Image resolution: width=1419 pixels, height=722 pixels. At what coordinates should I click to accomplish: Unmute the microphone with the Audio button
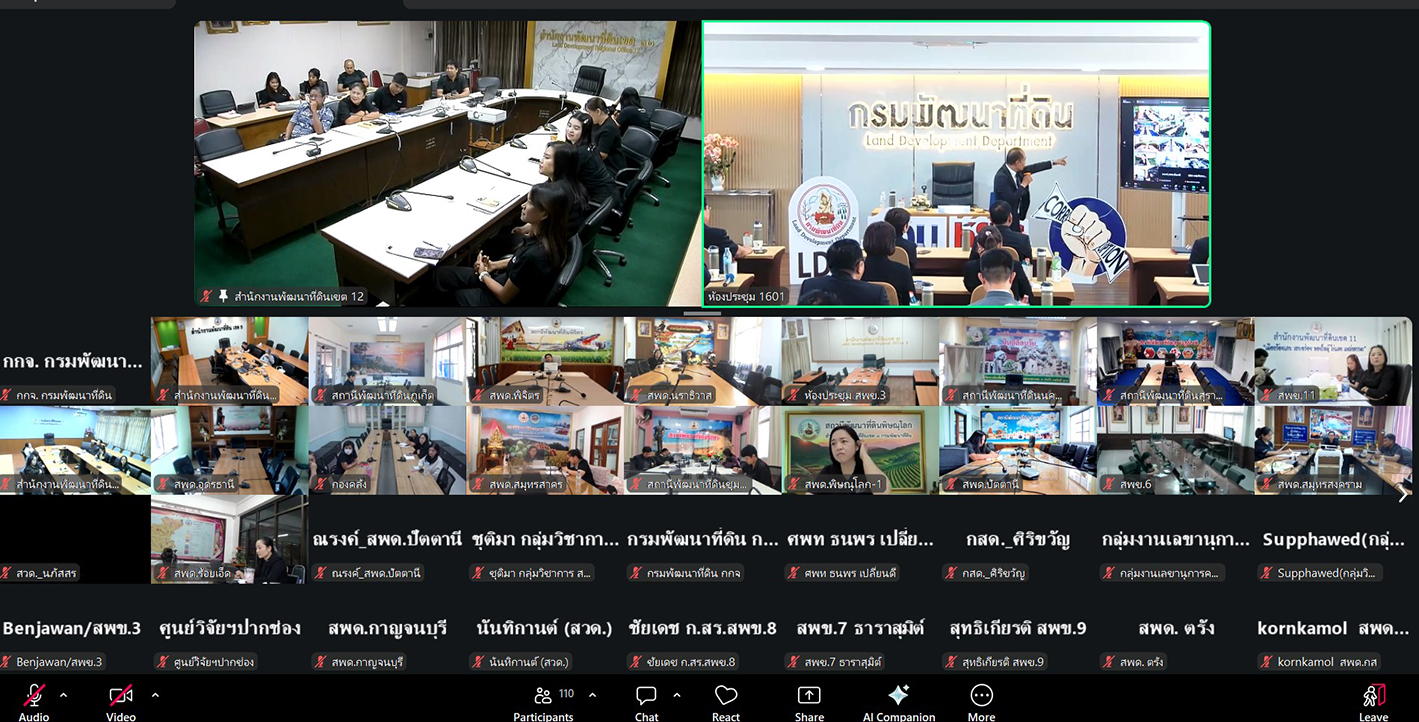pos(34,697)
